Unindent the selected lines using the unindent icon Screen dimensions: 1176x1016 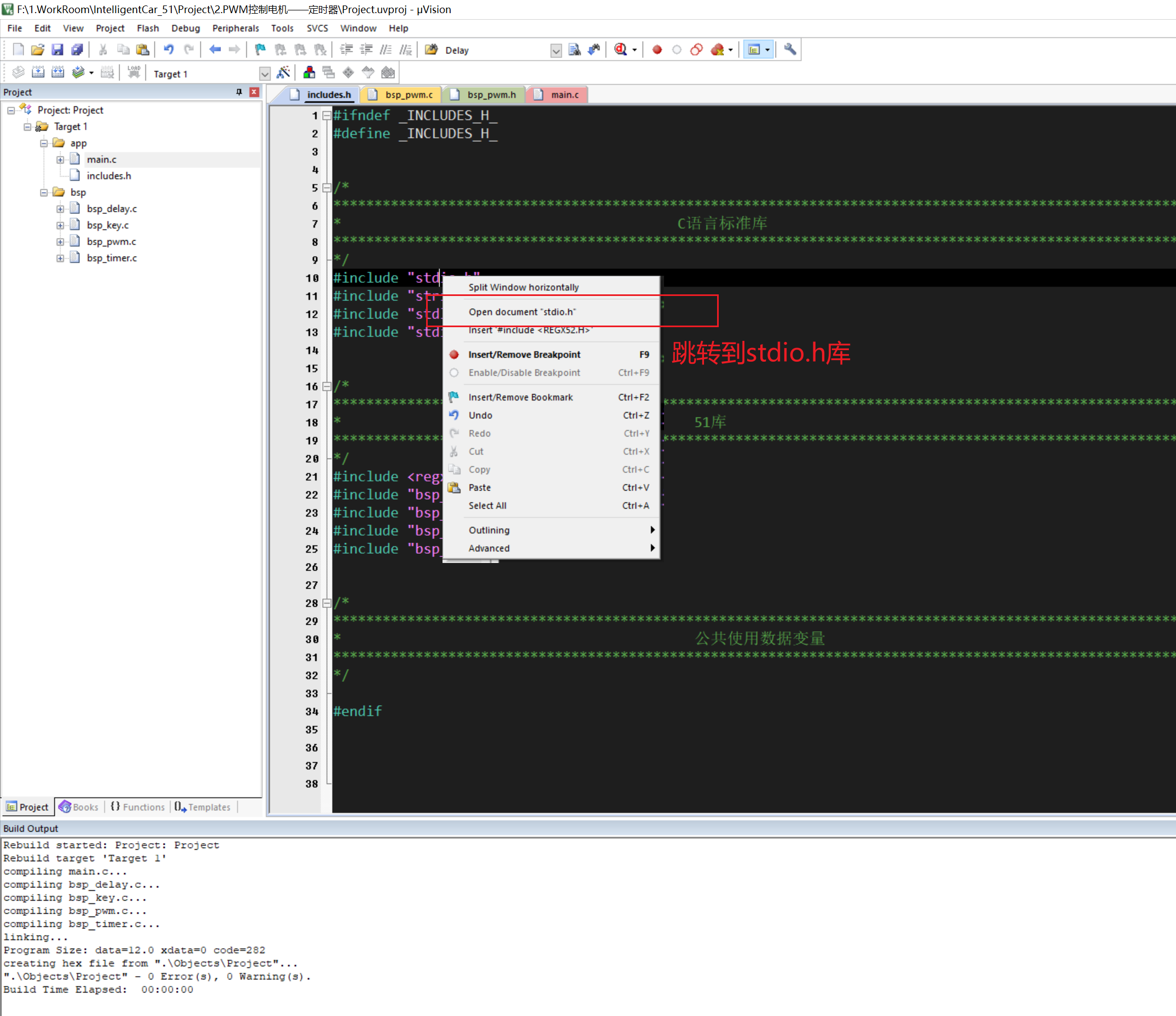(x=366, y=50)
